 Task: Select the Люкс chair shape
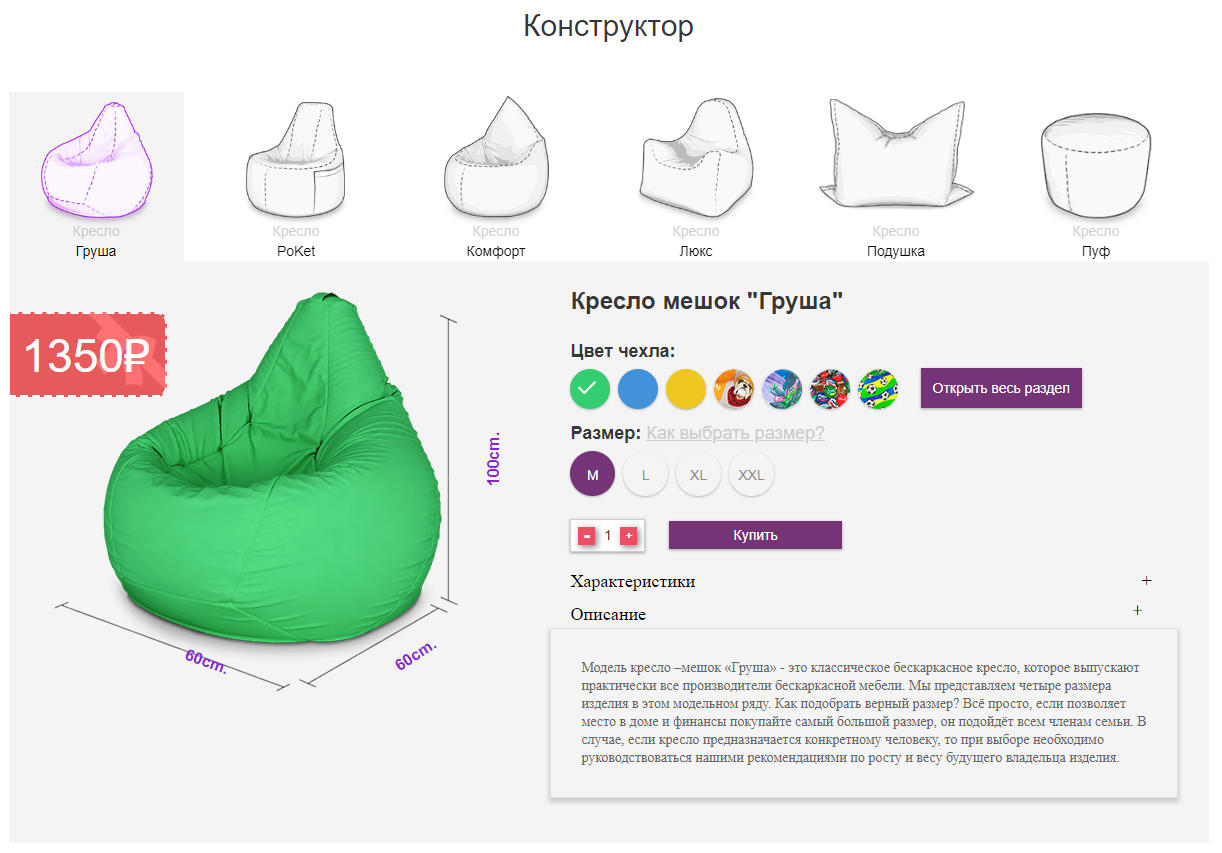pyautogui.click(x=696, y=177)
